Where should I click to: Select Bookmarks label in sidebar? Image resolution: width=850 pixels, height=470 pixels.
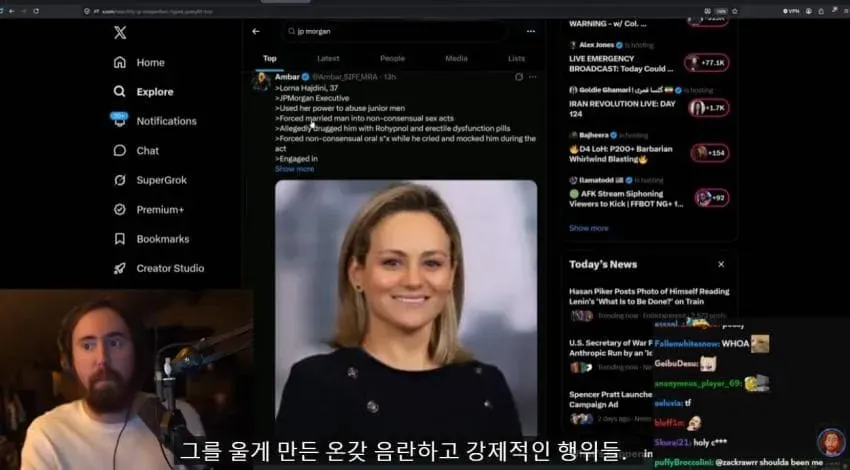[x=163, y=239]
